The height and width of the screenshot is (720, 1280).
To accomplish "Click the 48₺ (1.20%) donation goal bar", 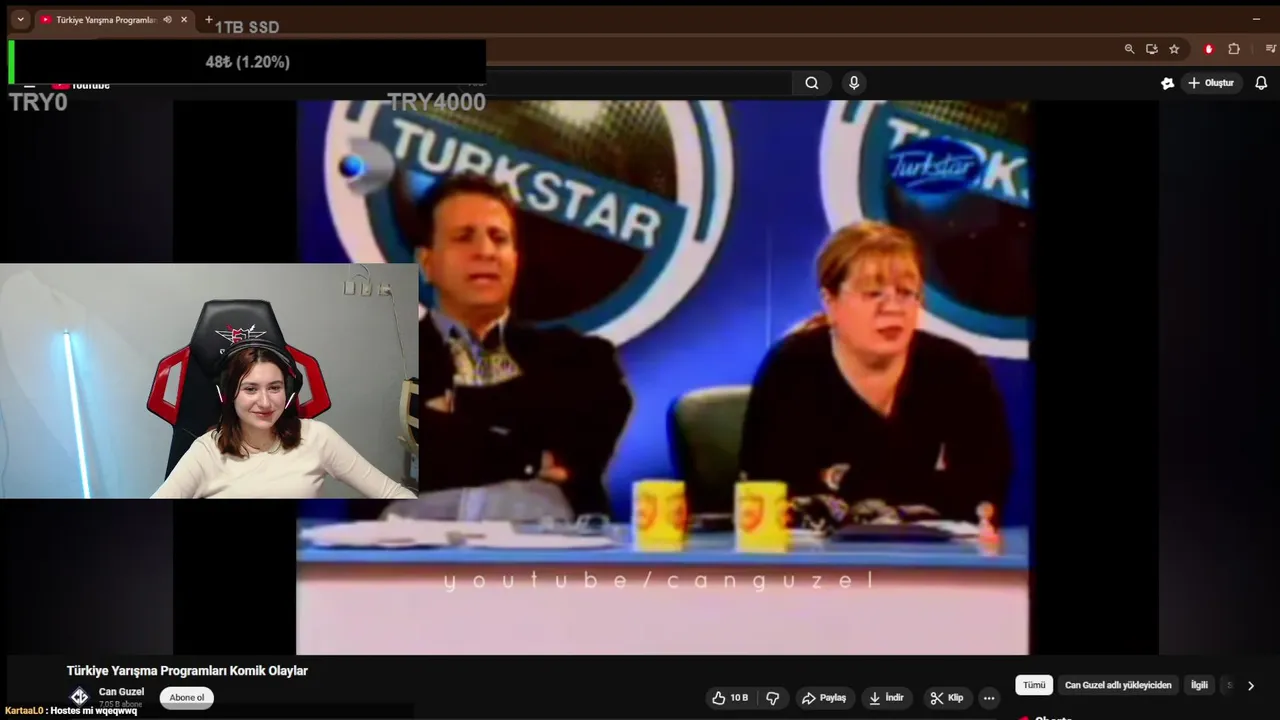I will click(247, 62).
